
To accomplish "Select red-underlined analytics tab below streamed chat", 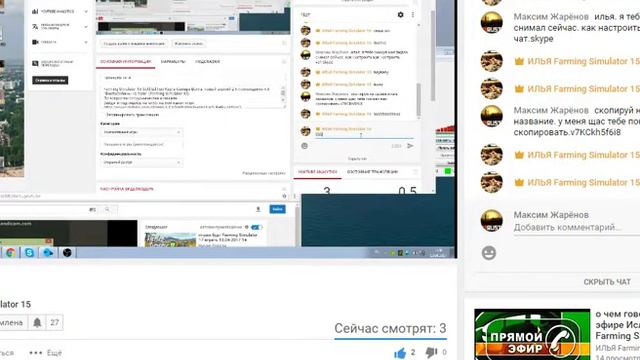I will click(x=318, y=172).
